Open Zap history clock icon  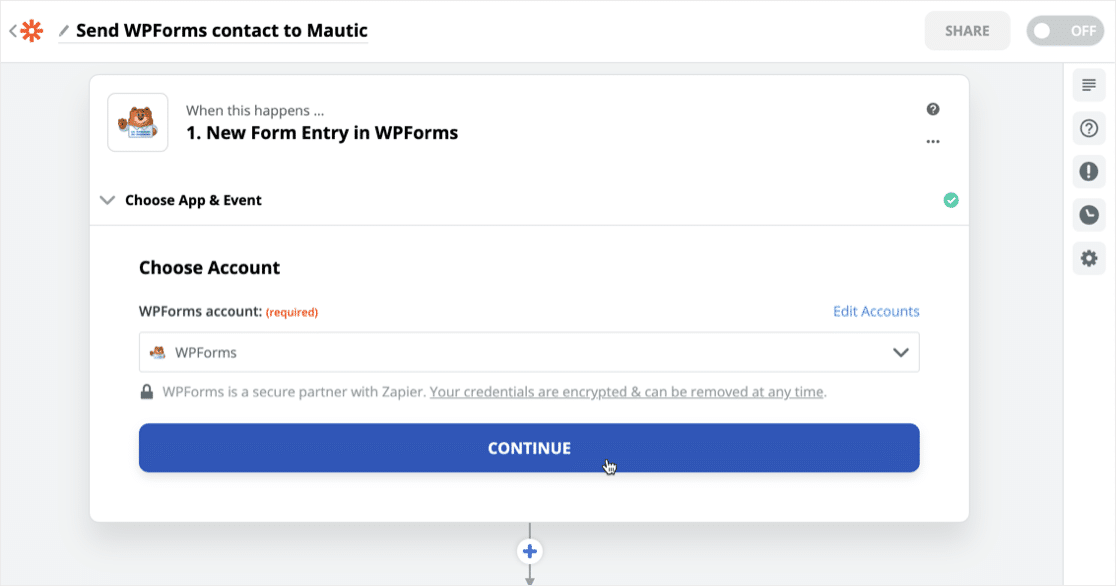point(1089,214)
